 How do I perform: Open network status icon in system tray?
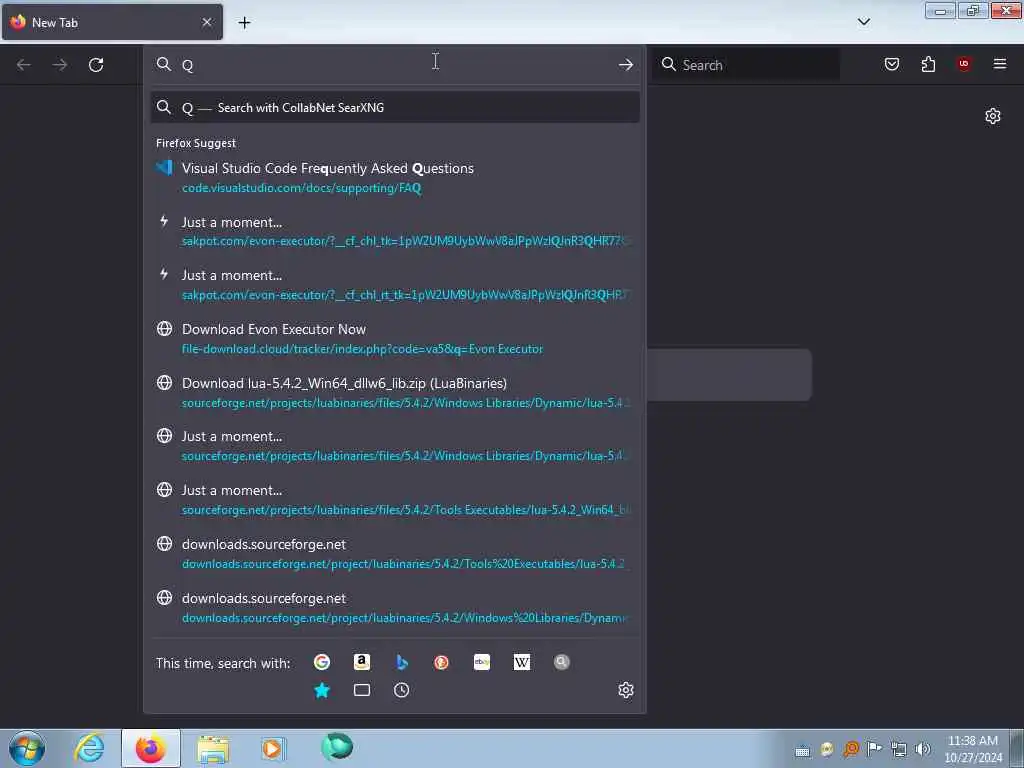(x=899, y=749)
